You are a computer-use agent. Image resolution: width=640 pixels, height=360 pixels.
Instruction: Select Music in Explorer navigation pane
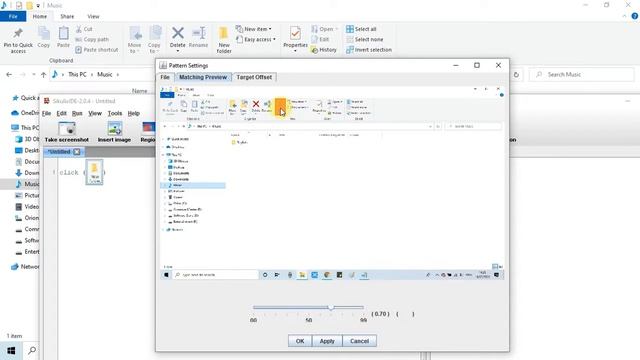point(27,184)
